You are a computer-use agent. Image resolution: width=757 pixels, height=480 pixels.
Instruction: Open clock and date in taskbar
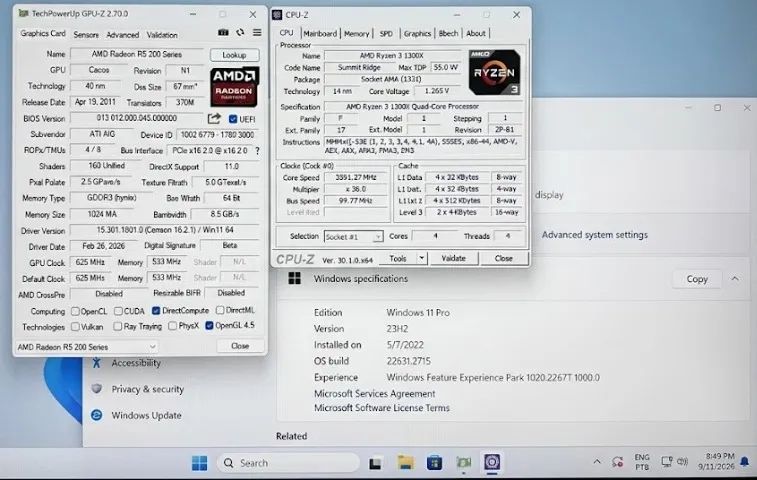716,462
